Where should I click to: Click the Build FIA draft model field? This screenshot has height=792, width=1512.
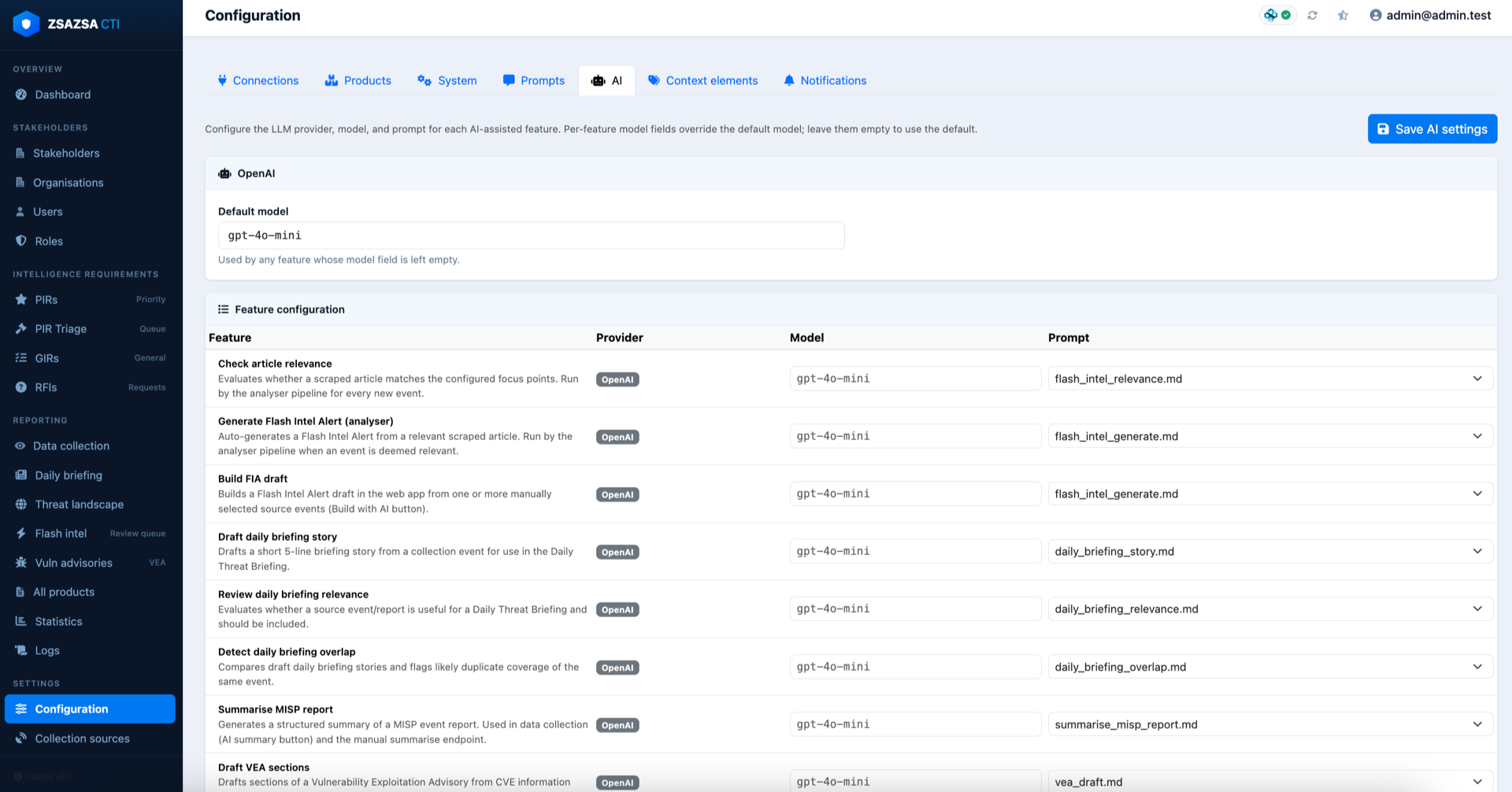915,494
